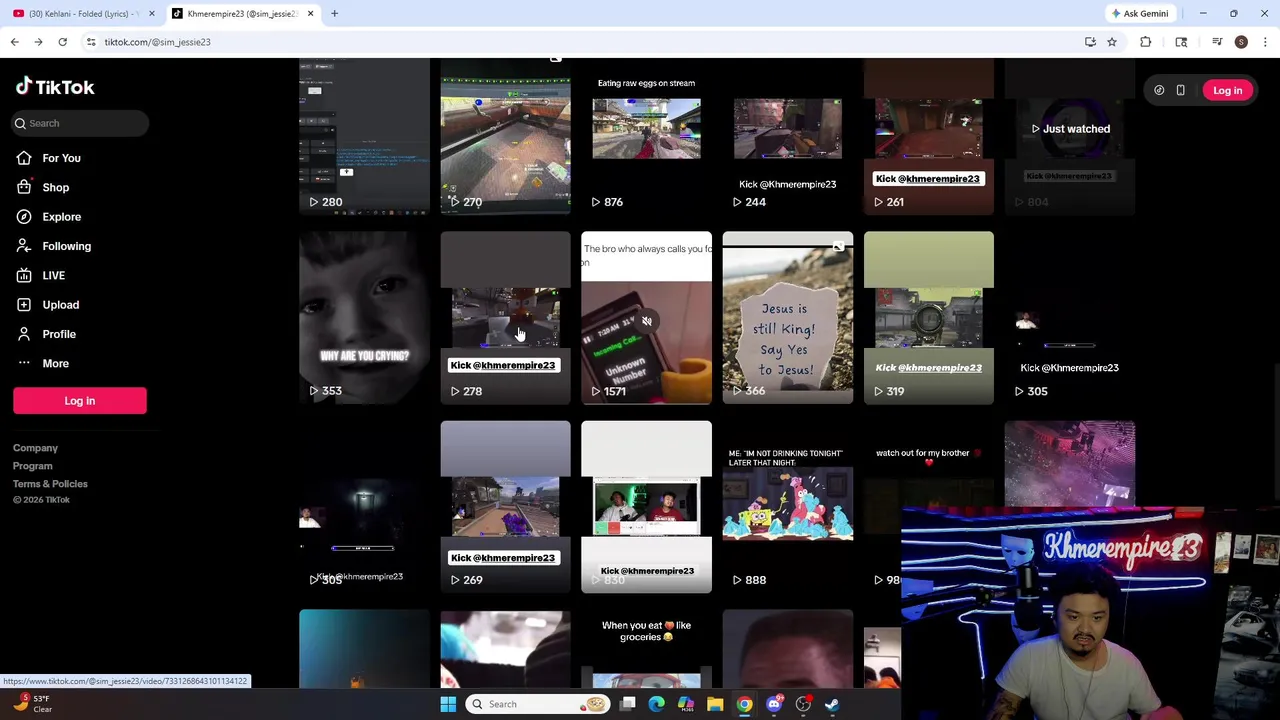The width and height of the screenshot is (1280, 720).
Task: Open the video with 278 views
Action: pos(505,318)
